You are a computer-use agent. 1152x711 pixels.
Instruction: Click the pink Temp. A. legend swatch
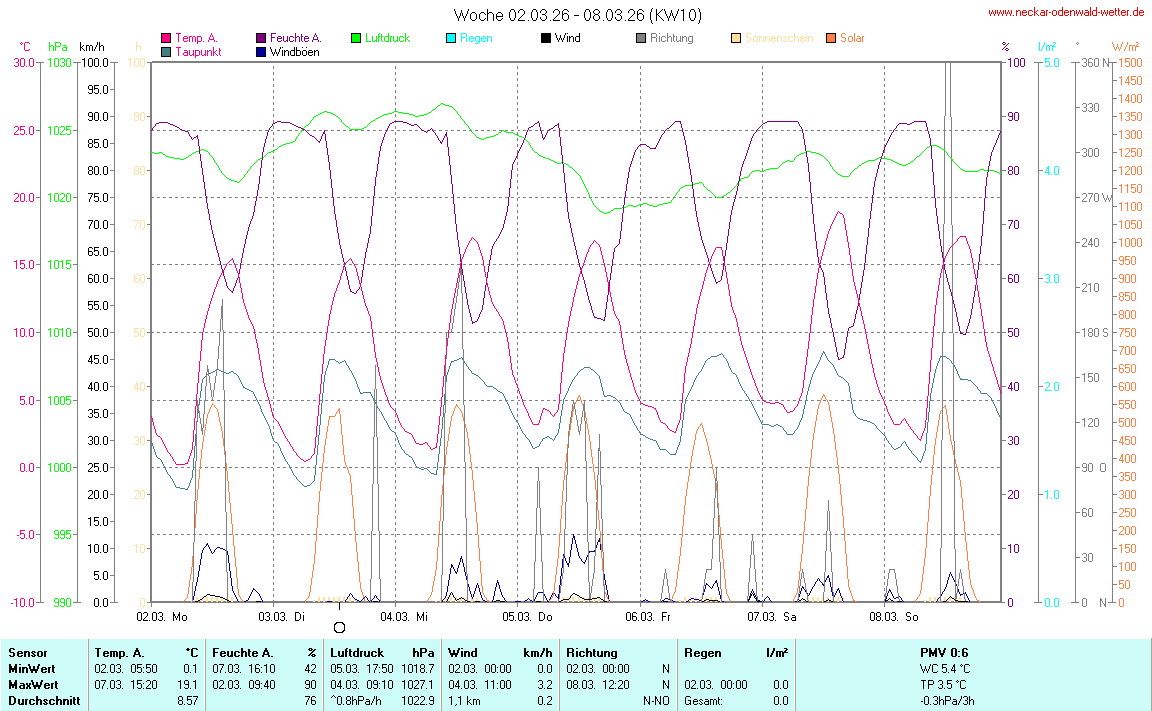(x=166, y=39)
